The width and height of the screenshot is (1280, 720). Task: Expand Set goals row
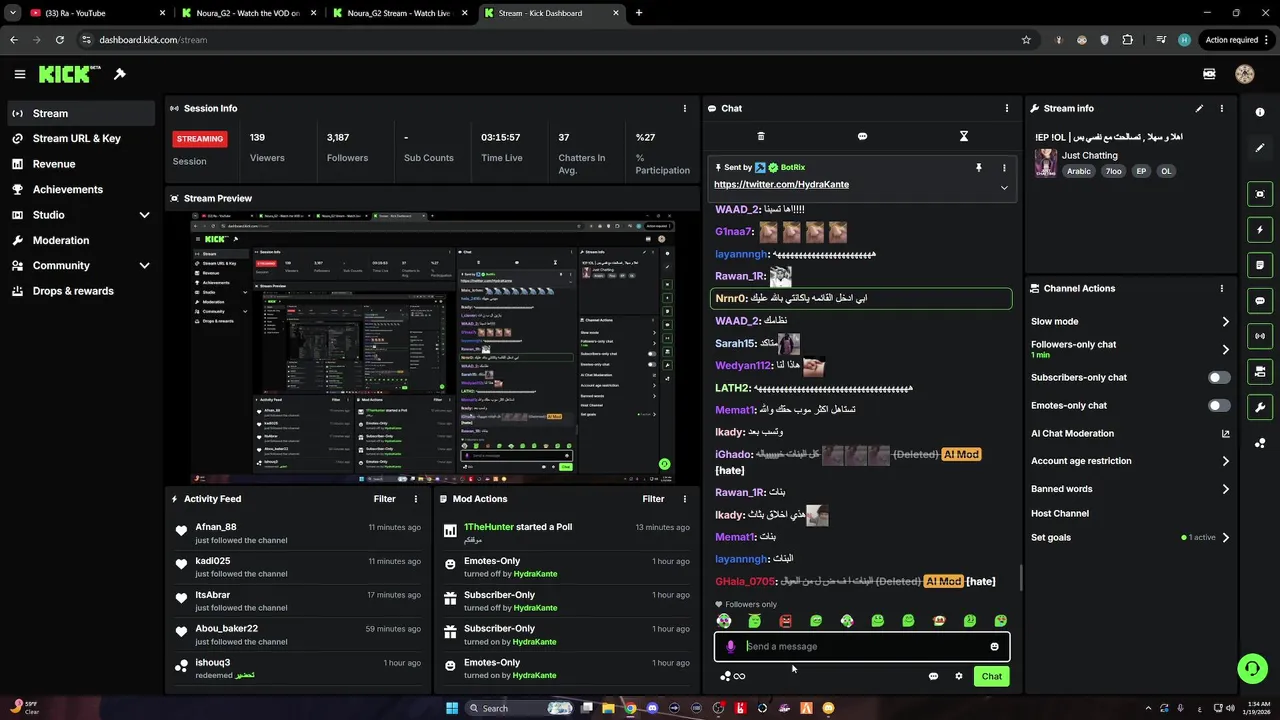pos(1130,537)
